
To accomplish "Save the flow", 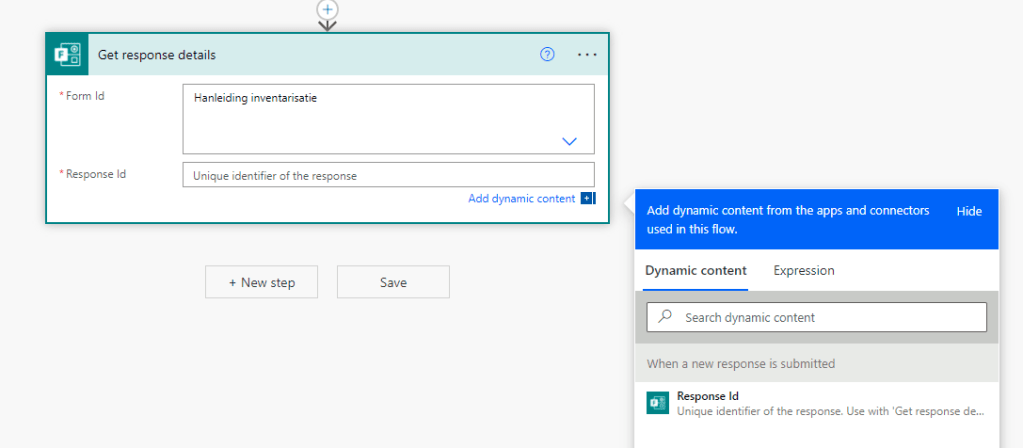I will [393, 282].
